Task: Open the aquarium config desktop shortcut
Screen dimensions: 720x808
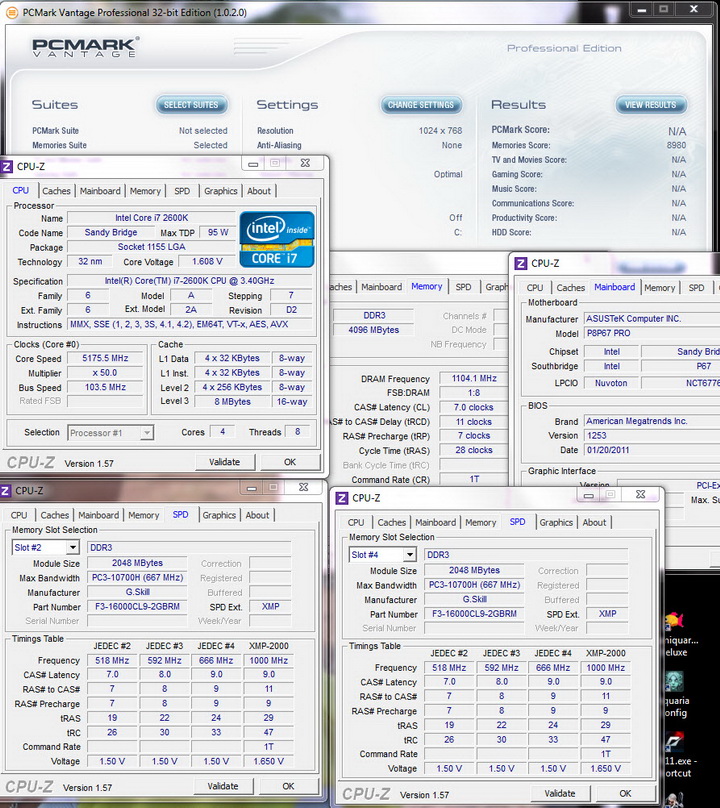Action: (x=674, y=681)
